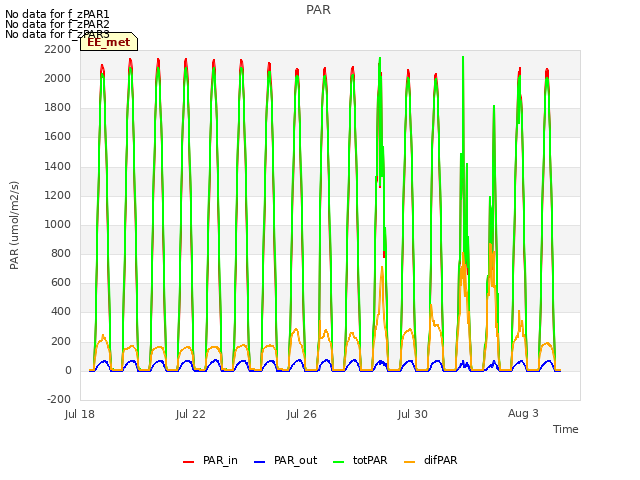
Task: Click the 'No data for f_zPAR1' message
Action: coord(57,15)
